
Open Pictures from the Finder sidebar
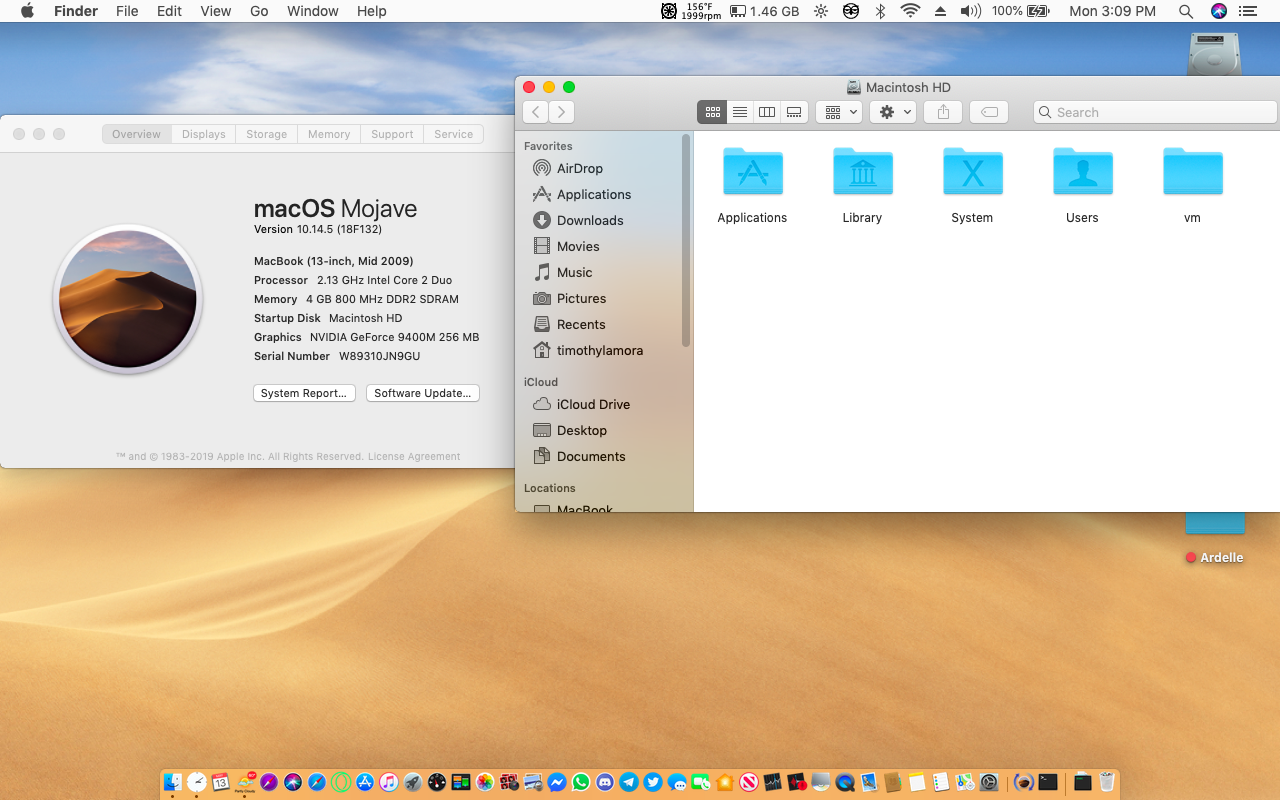click(x=580, y=298)
